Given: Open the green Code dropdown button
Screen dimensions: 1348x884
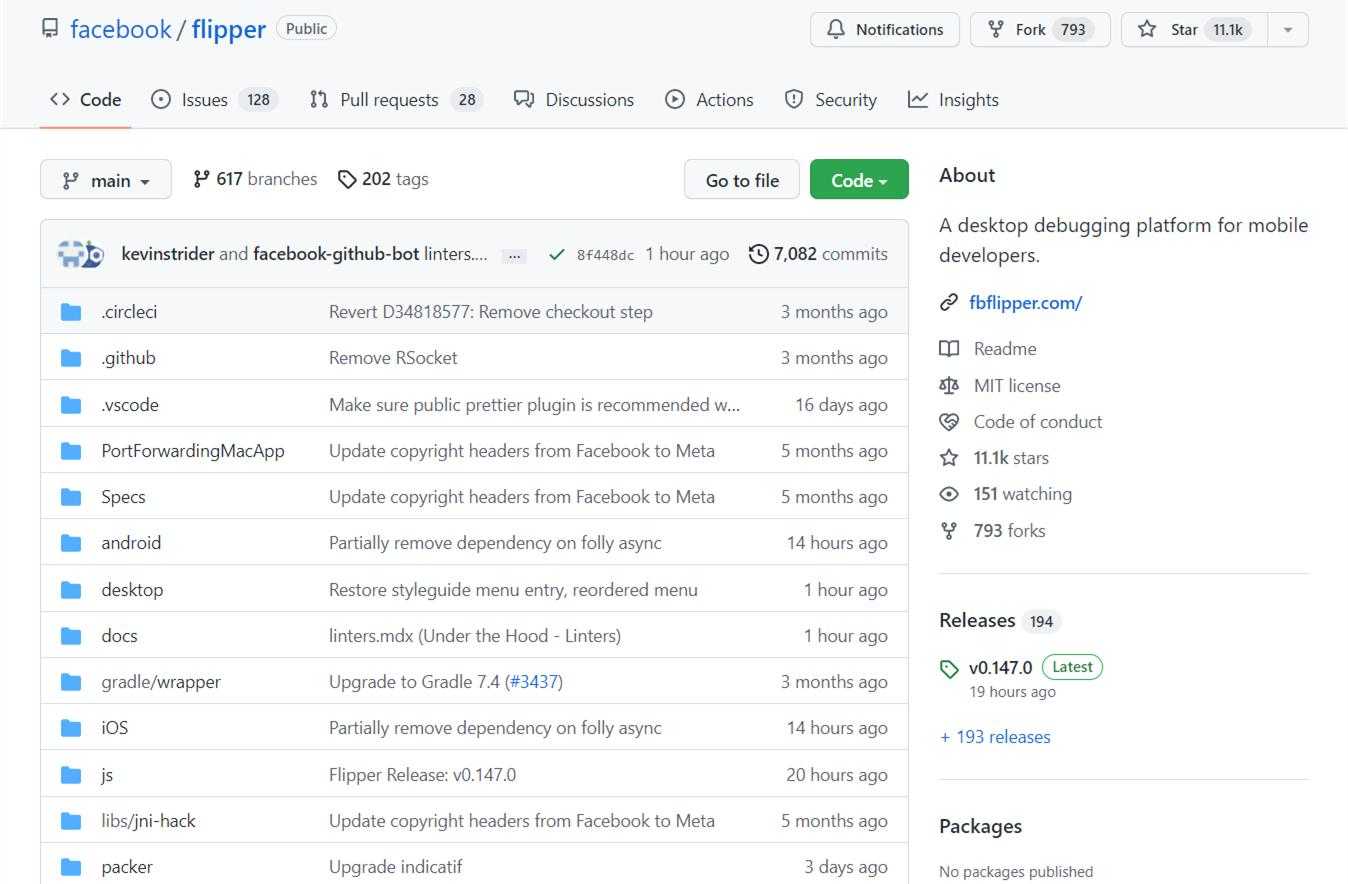Looking at the screenshot, I should tap(859, 180).
